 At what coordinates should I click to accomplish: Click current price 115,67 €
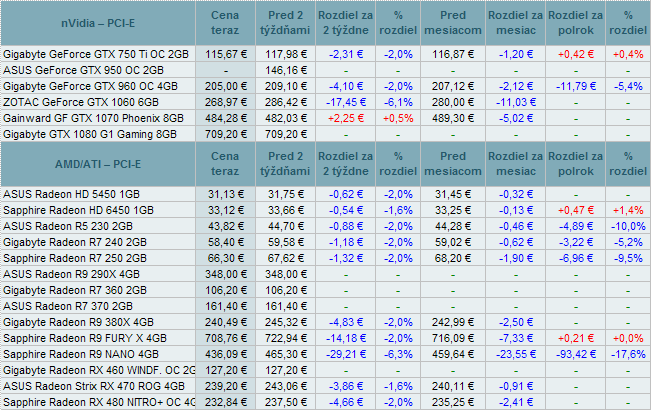tap(225, 54)
